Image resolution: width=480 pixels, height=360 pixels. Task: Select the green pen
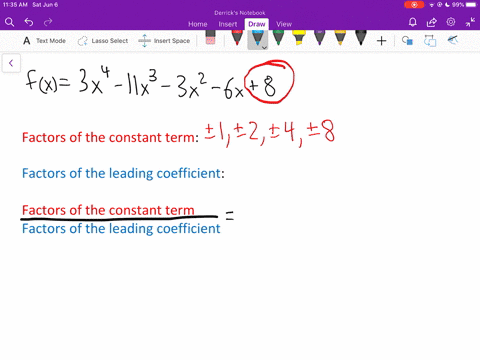click(x=278, y=37)
